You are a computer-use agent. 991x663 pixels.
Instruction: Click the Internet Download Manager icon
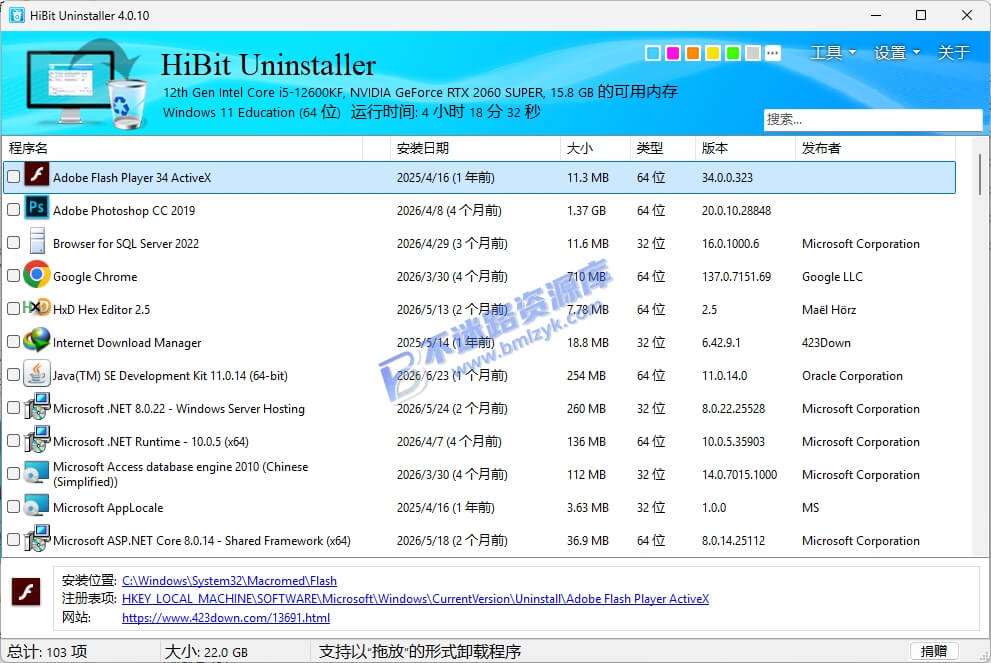tap(37, 340)
